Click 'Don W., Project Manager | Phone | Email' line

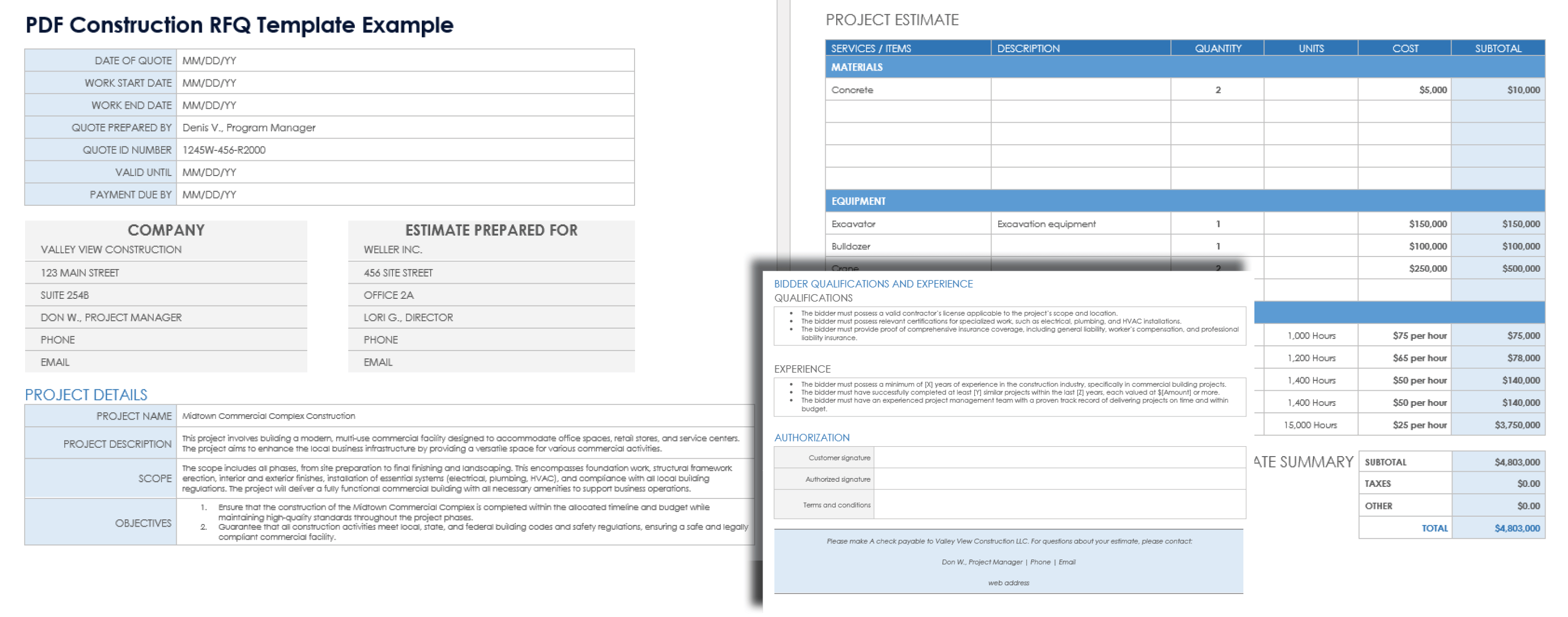click(x=1008, y=562)
